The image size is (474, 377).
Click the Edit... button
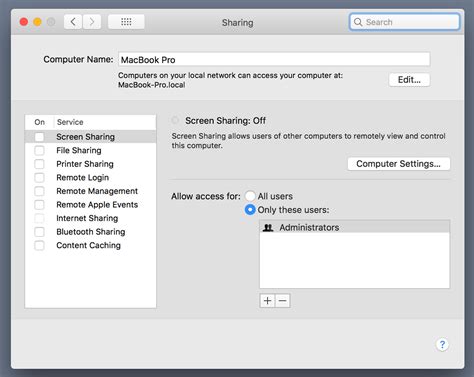click(x=409, y=80)
